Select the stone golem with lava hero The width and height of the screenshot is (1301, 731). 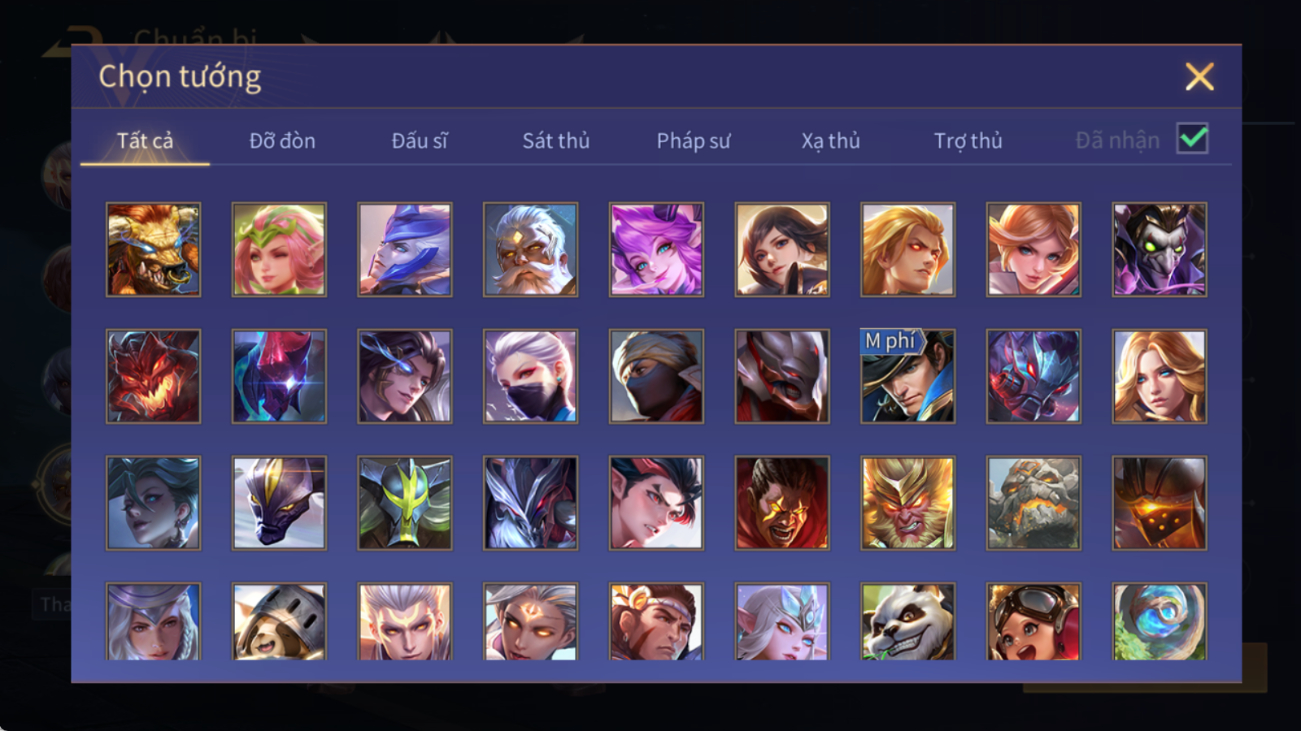click(x=1033, y=503)
